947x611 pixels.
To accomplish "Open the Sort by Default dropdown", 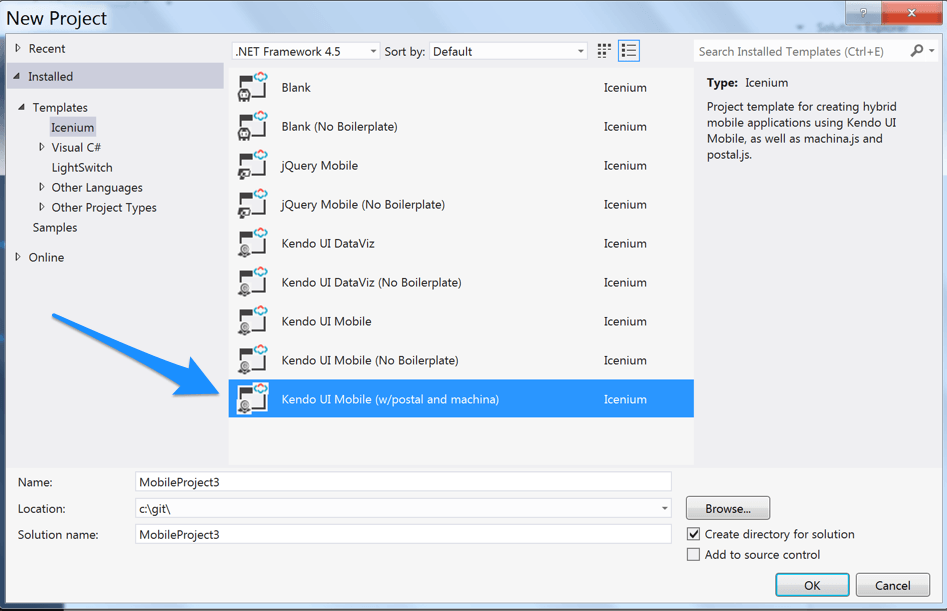I will (x=509, y=51).
